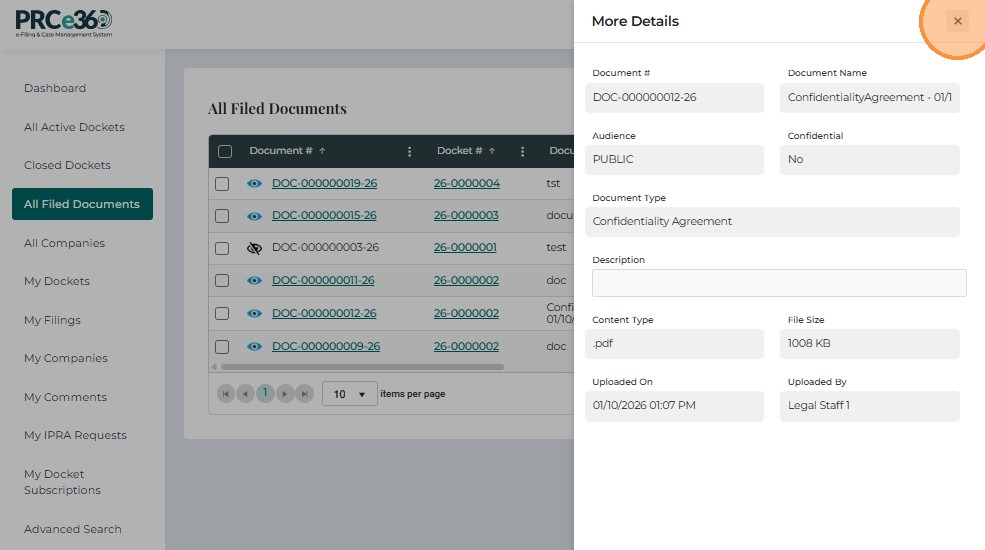The image size is (985, 550).
Task: View document DOC-000000015-26 eye icon
Action: click(254, 216)
